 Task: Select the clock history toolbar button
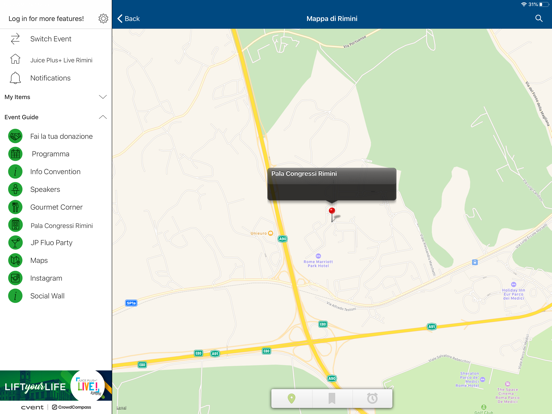(x=372, y=399)
